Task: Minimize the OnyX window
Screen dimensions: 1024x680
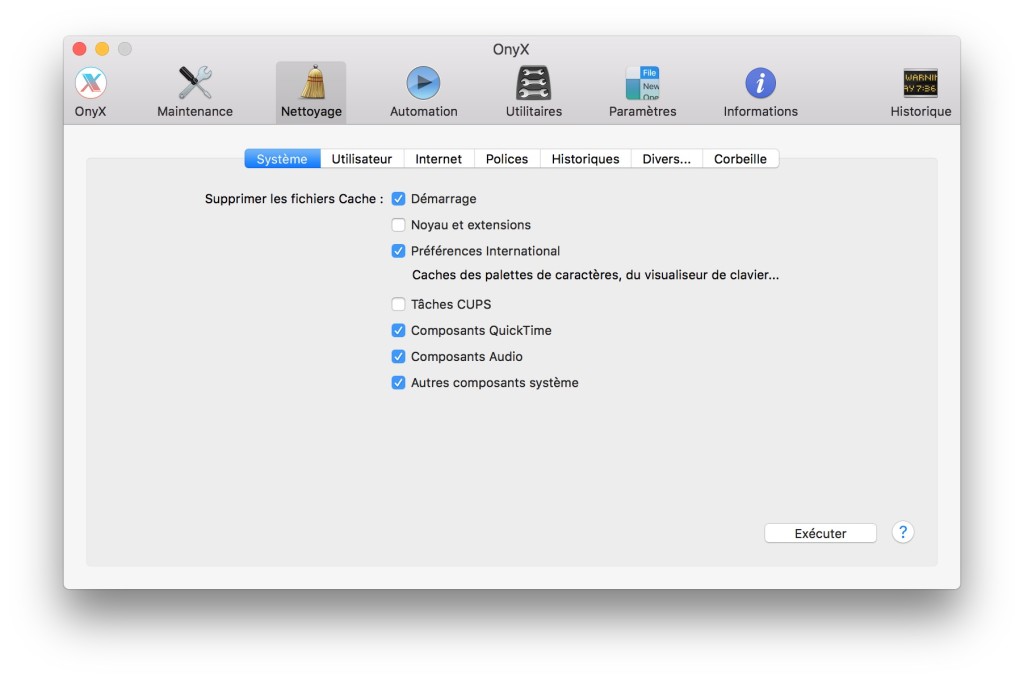Action: click(x=102, y=49)
